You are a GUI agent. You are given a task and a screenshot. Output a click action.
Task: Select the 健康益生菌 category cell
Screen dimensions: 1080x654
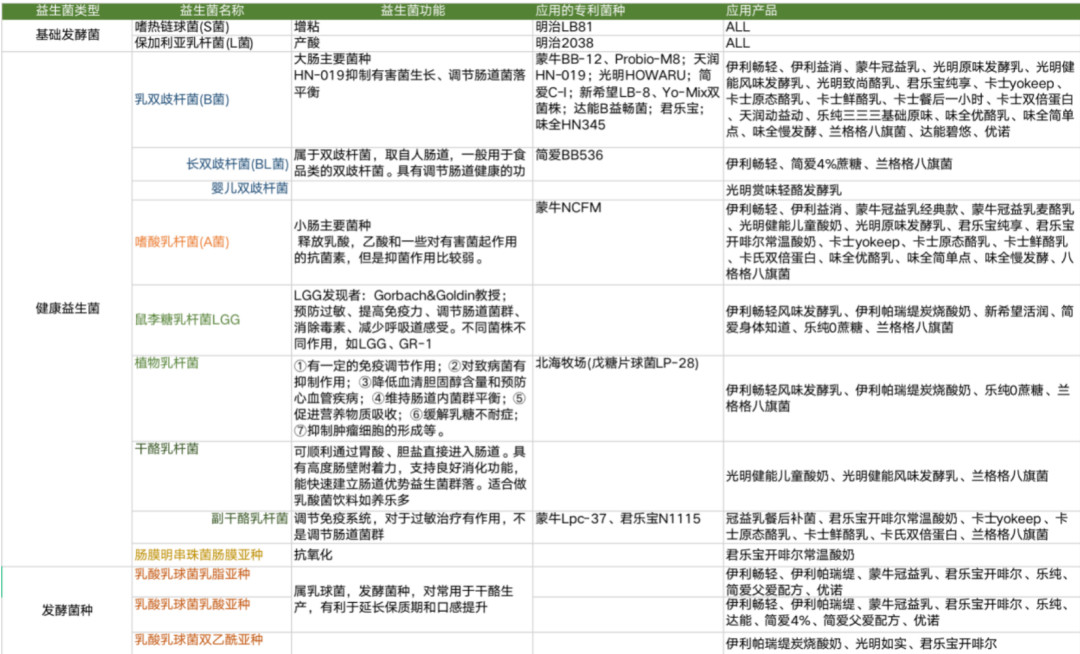(x=67, y=308)
